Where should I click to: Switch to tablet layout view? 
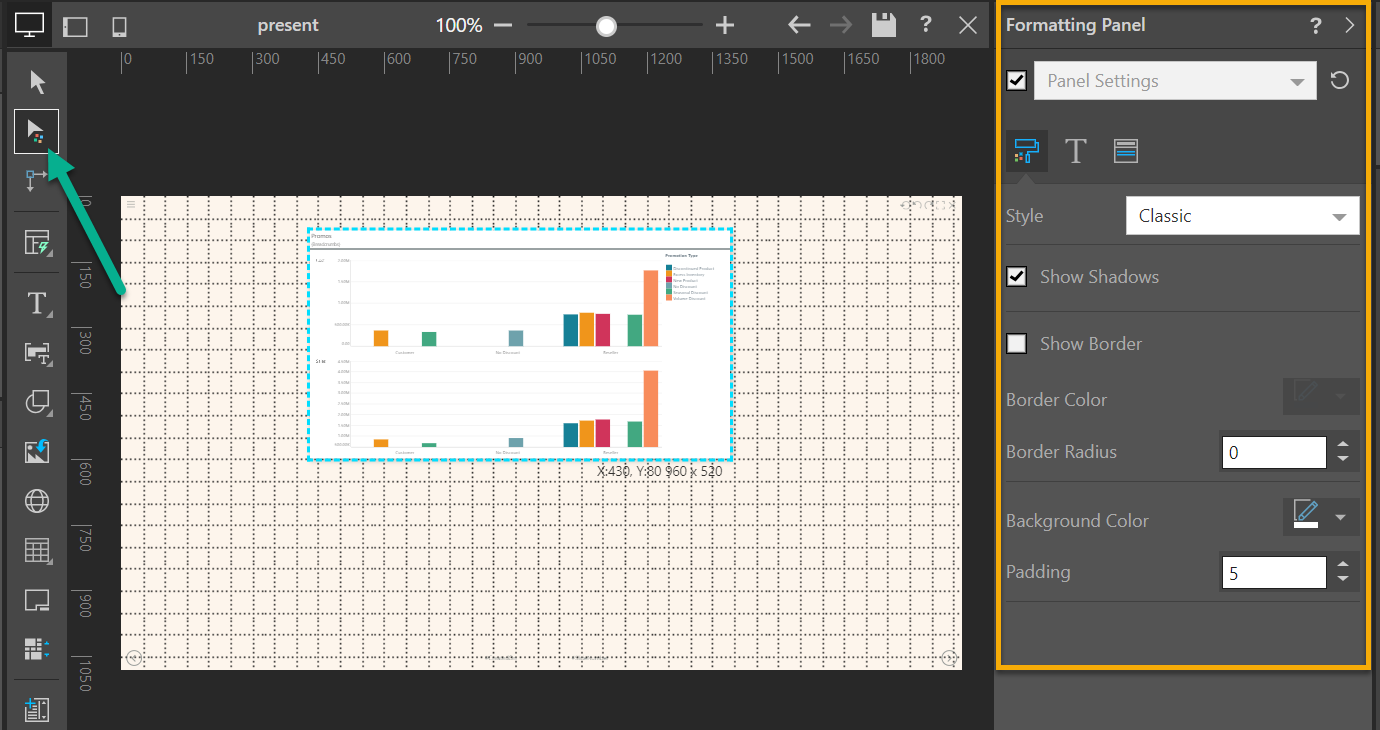pyautogui.click(x=75, y=26)
